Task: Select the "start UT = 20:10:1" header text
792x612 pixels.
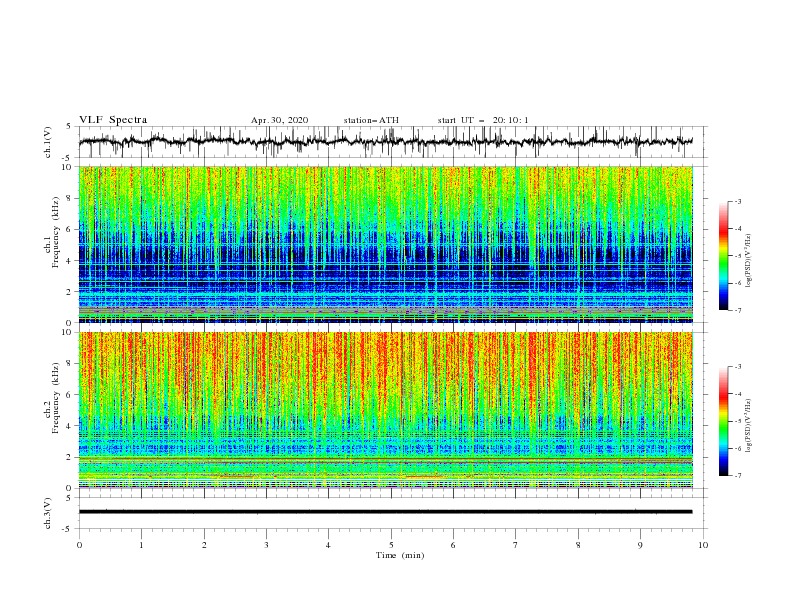Action: 483,120
